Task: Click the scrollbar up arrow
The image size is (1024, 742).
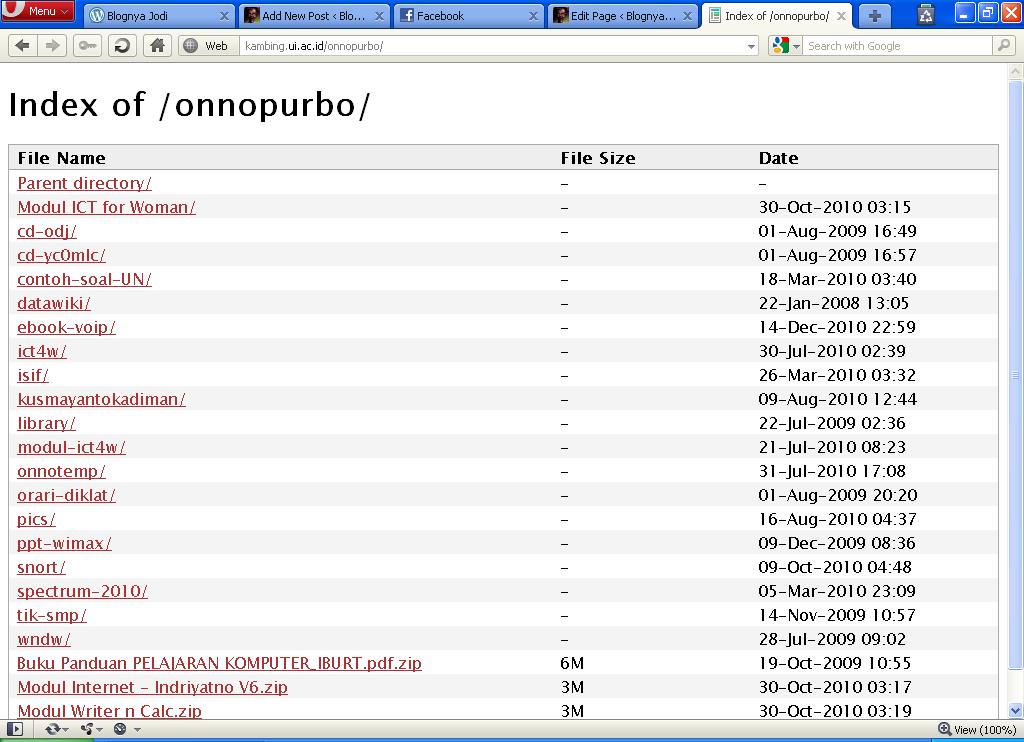Action: tap(1016, 71)
